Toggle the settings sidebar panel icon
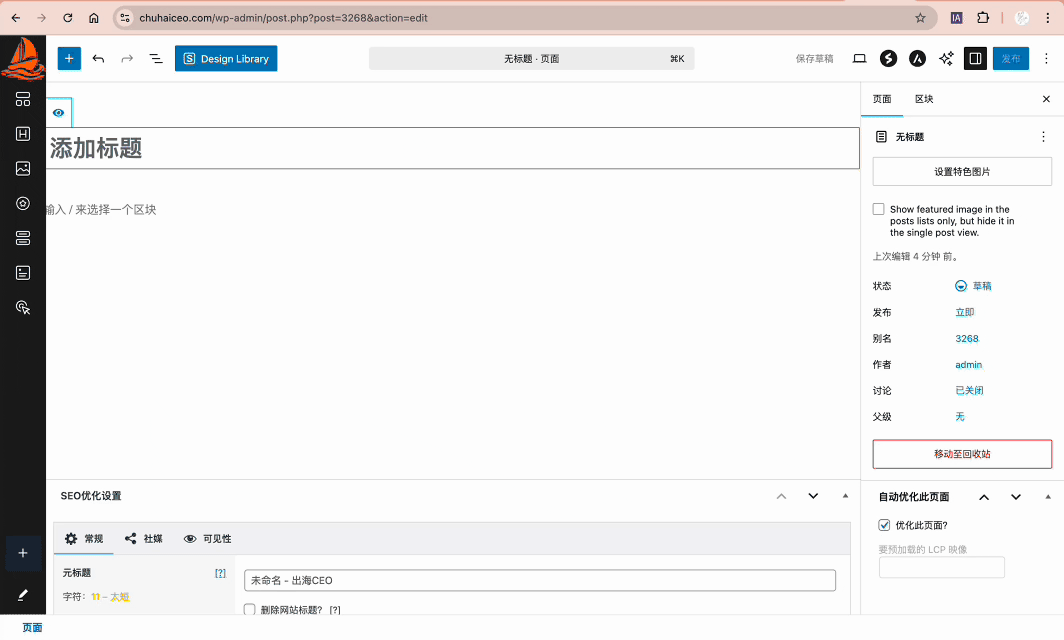The width and height of the screenshot is (1064, 640). tap(974, 59)
